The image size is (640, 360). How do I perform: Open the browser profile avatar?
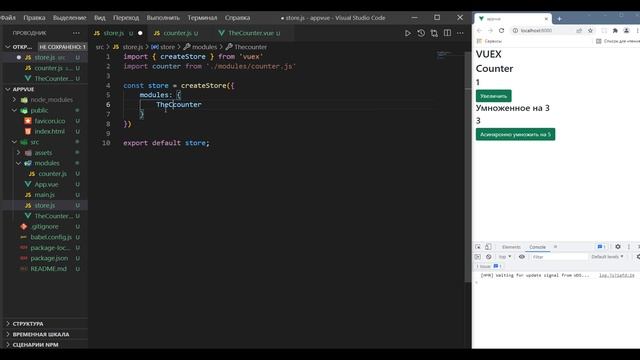[x=626, y=31]
